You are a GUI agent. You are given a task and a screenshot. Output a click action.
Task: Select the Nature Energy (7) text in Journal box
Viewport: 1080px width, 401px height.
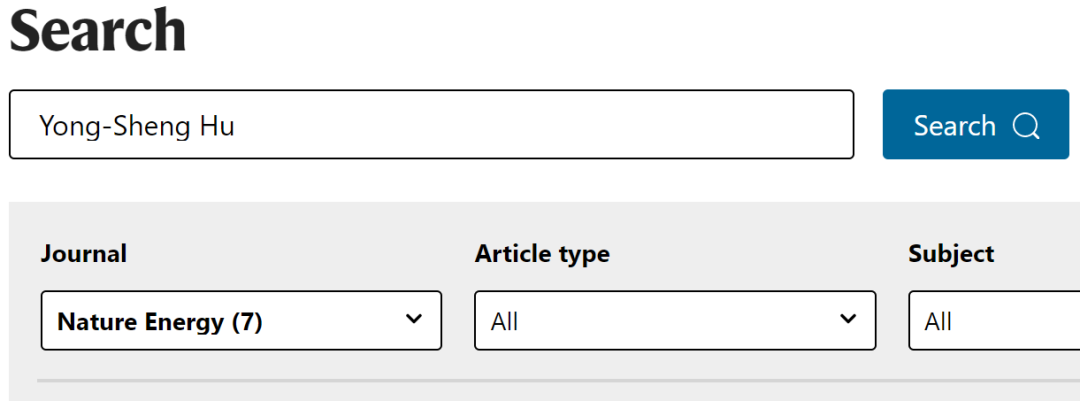click(x=160, y=322)
